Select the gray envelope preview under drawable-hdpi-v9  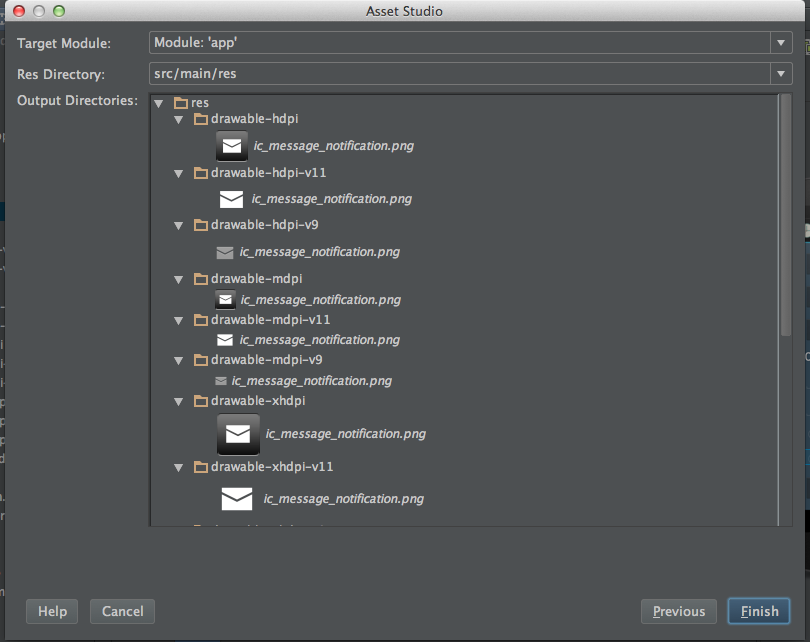(225, 253)
